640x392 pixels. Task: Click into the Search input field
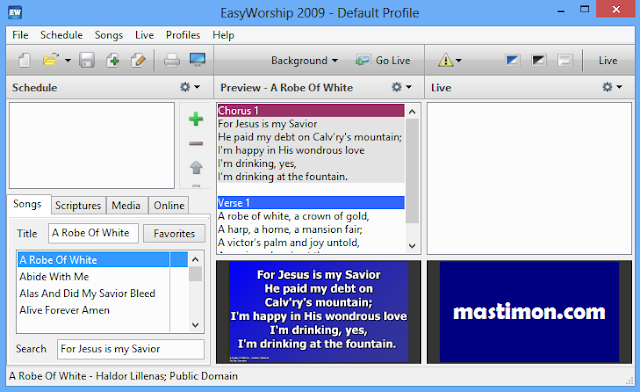click(x=131, y=349)
